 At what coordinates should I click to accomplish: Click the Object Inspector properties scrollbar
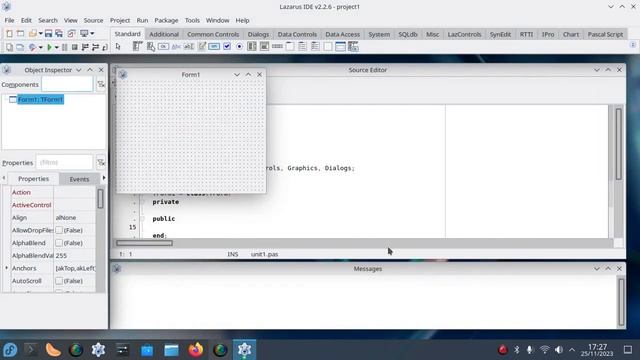tap(100, 239)
